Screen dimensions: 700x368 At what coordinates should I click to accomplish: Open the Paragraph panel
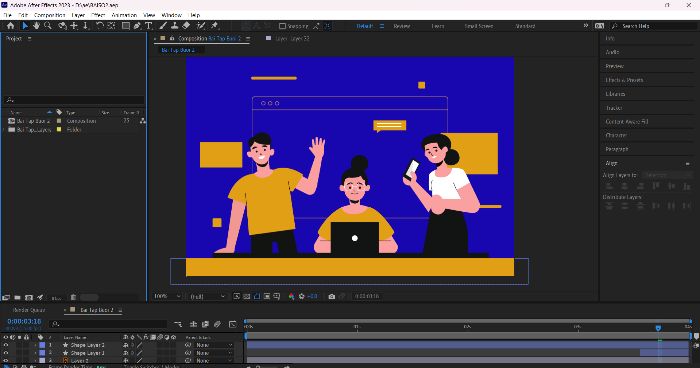617,149
